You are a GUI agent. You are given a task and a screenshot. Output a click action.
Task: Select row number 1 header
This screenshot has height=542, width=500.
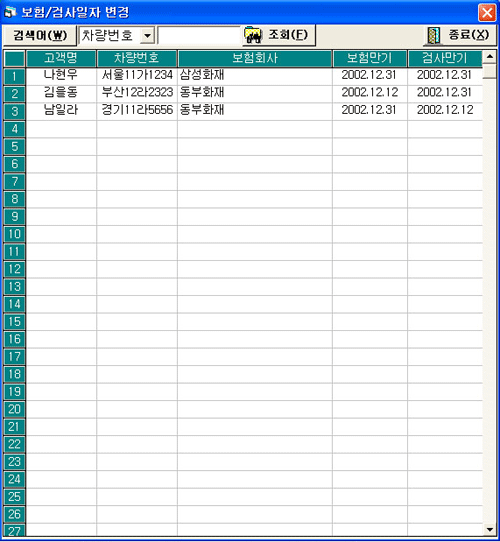14,76
